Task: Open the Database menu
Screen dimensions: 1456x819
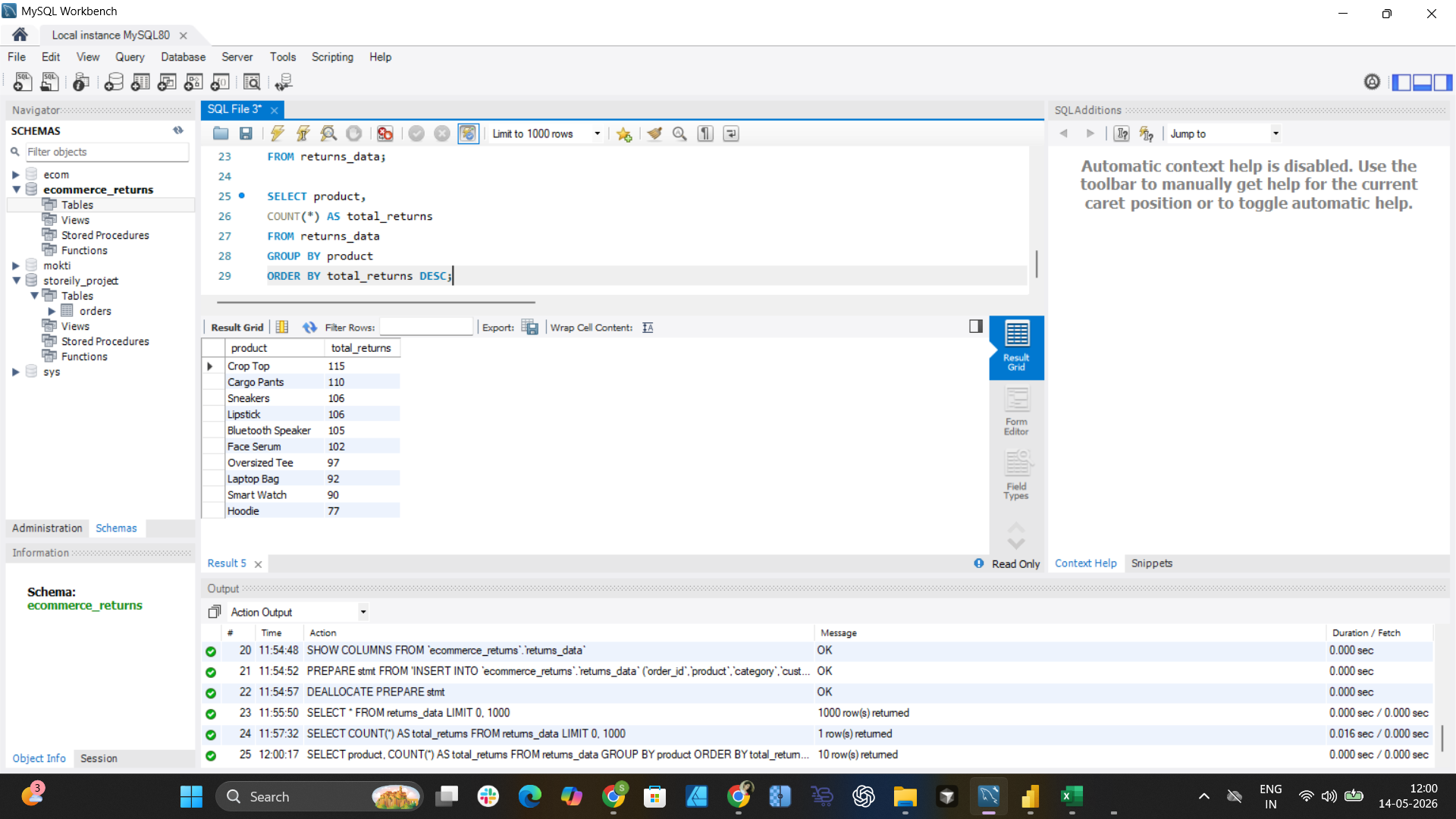Action: point(183,57)
